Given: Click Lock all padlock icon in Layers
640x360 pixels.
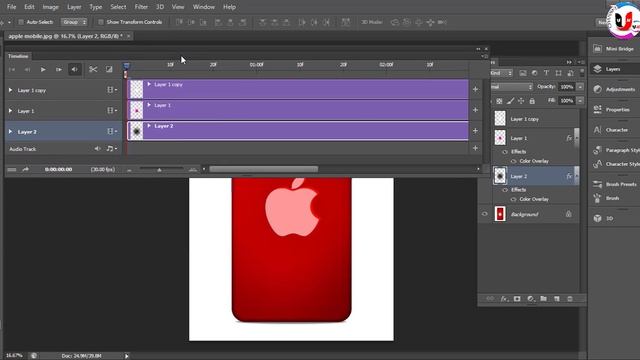Looking at the screenshot, I should [532, 100].
